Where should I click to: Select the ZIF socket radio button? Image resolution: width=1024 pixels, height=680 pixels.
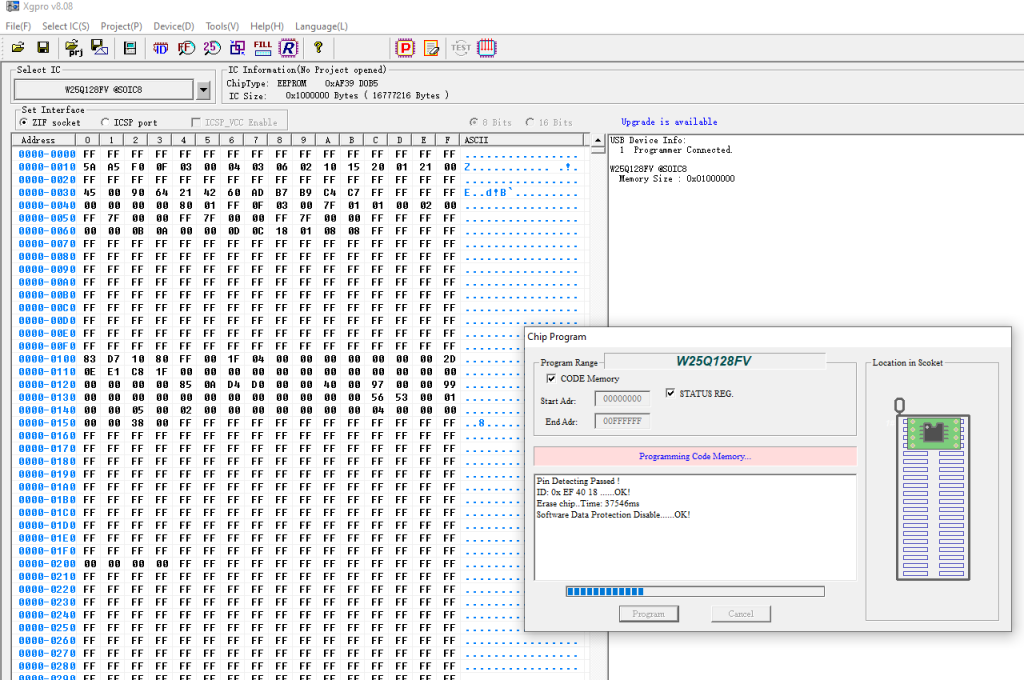(x=25, y=122)
